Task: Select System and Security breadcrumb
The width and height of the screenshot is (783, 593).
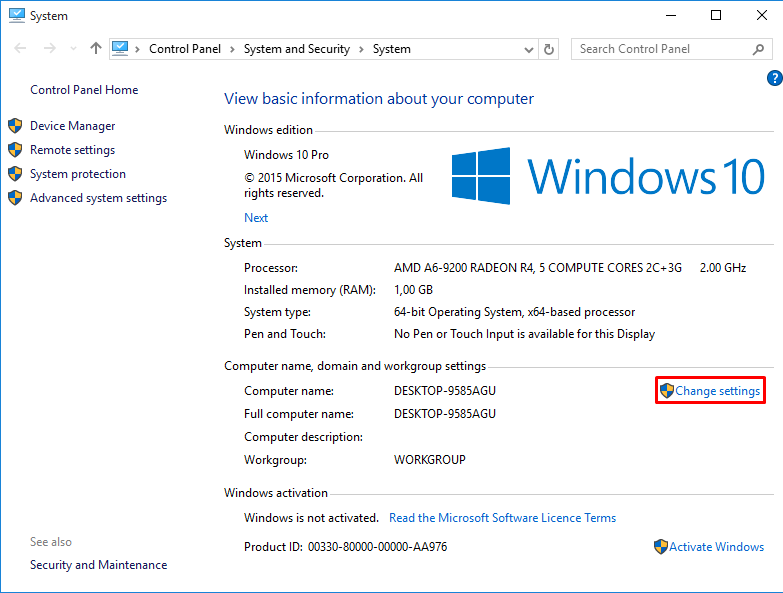Action: [297, 49]
